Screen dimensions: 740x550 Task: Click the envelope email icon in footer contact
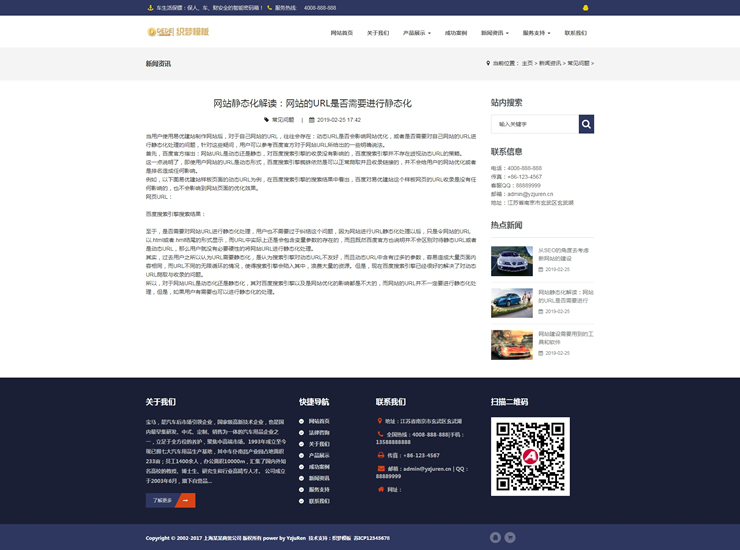(380, 468)
